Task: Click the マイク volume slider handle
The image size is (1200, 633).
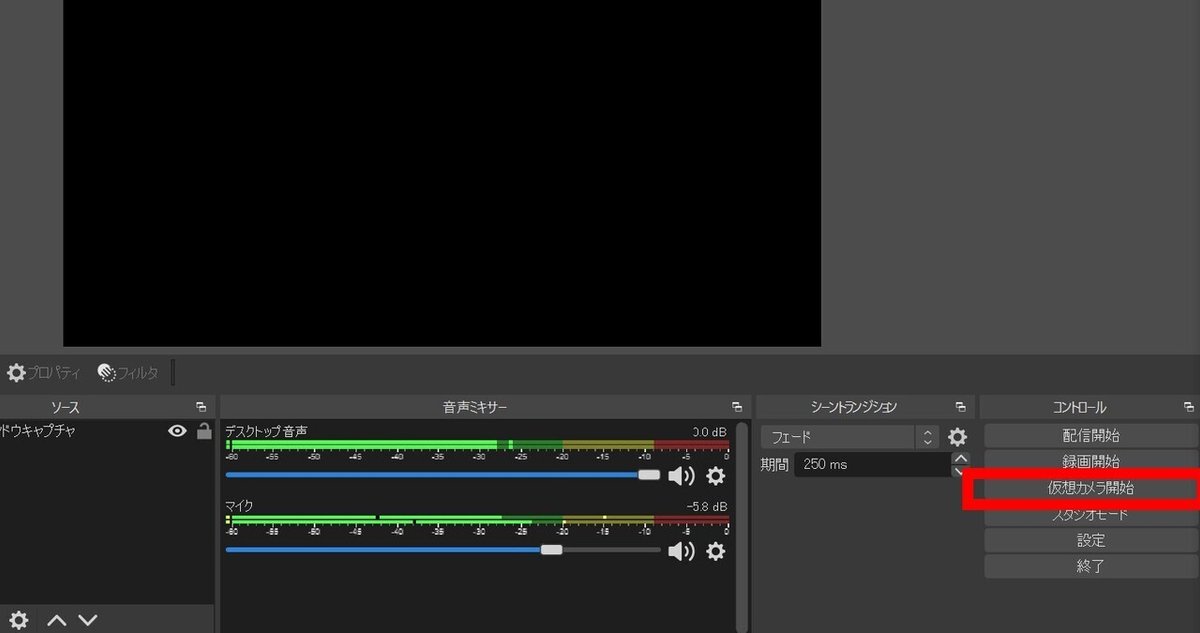Action: [551, 549]
